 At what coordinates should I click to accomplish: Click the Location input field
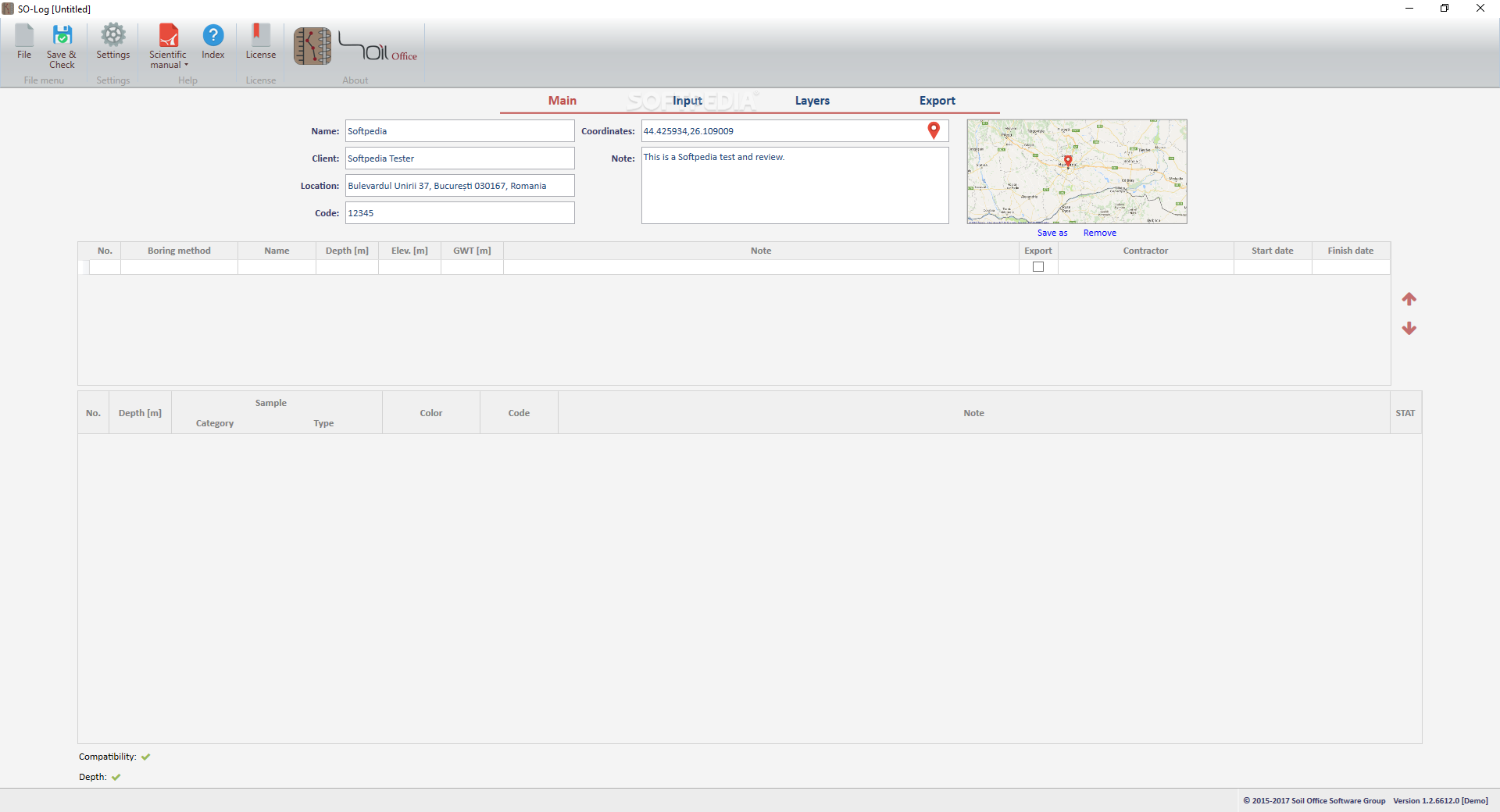click(x=459, y=186)
